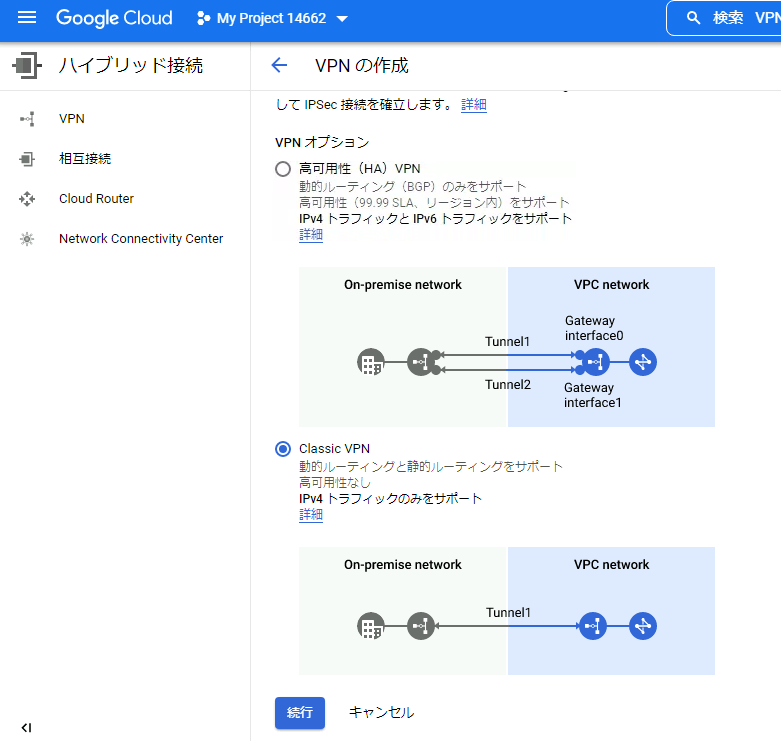Collapse the left navigation side panel
The height and width of the screenshot is (741, 781).
tap(26, 727)
